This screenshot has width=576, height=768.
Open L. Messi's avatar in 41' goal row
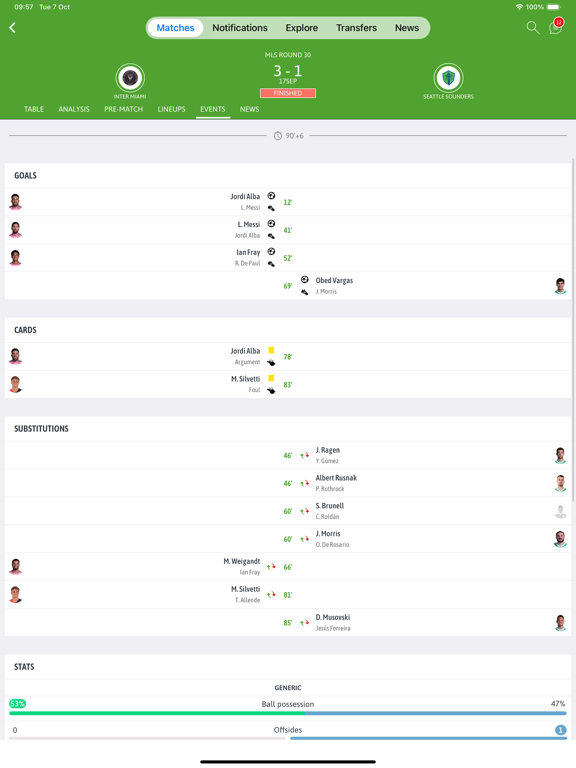click(15, 230)
